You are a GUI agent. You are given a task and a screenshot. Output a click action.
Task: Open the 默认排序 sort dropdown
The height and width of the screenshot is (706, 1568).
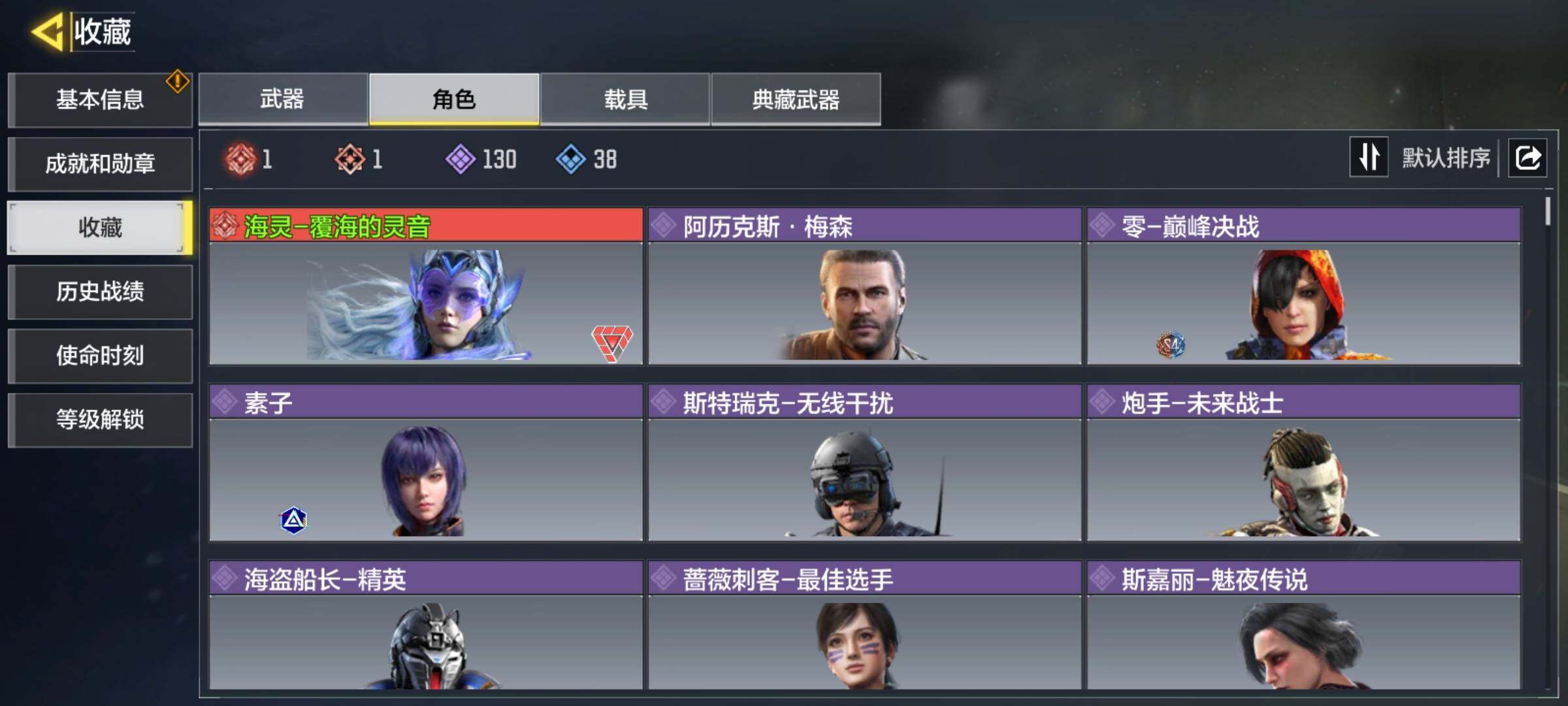point(1446,158)
